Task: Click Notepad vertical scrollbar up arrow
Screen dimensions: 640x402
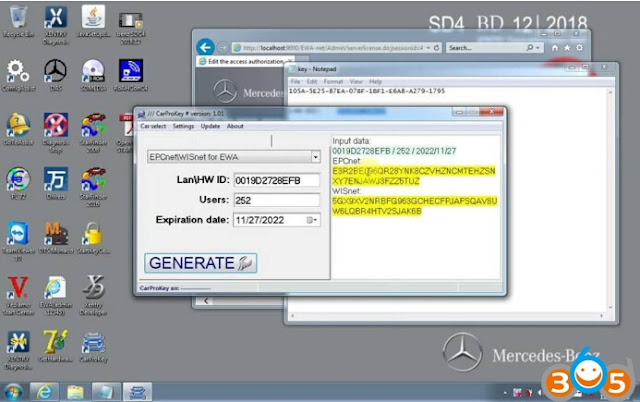Action: pyautogui.click(x=610, y=92)
